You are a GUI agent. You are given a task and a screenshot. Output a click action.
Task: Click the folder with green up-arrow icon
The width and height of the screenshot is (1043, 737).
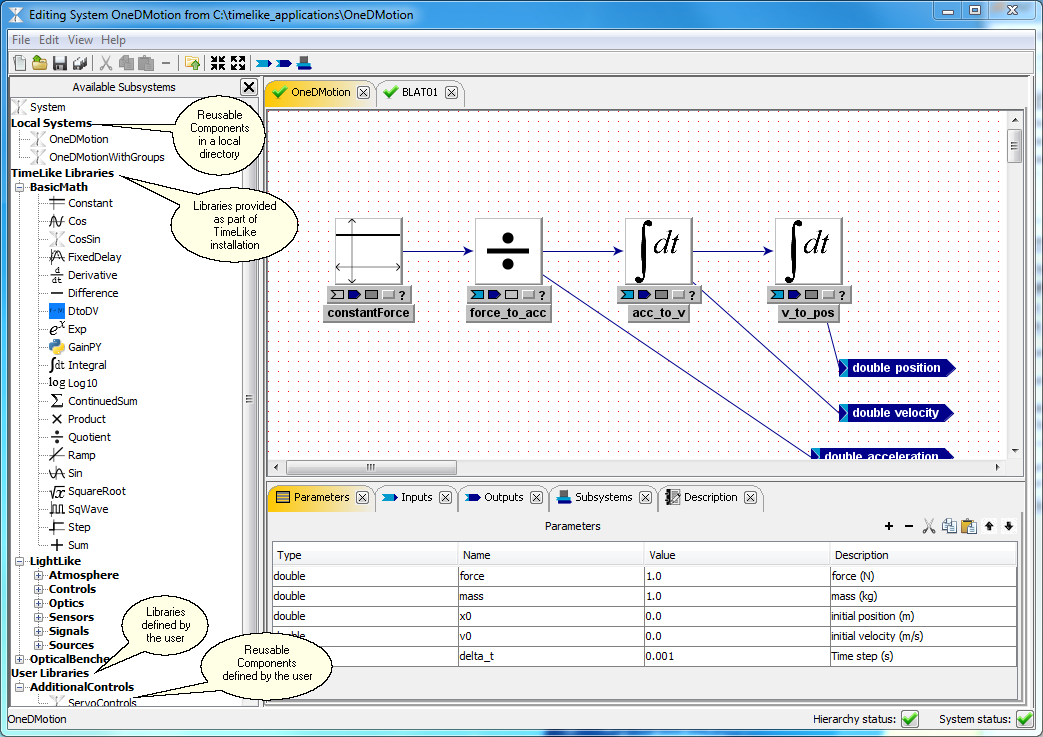[x=192, y=63]
